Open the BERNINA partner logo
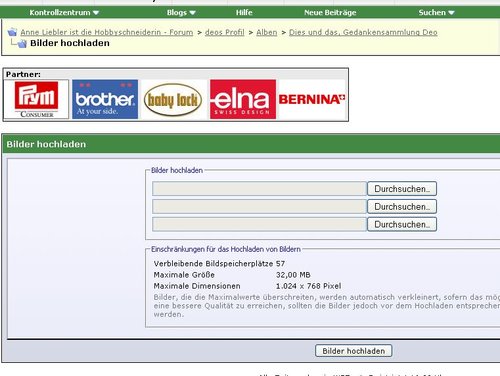The image size is (500, 376). pyautogui.click(x=312, y=99)
